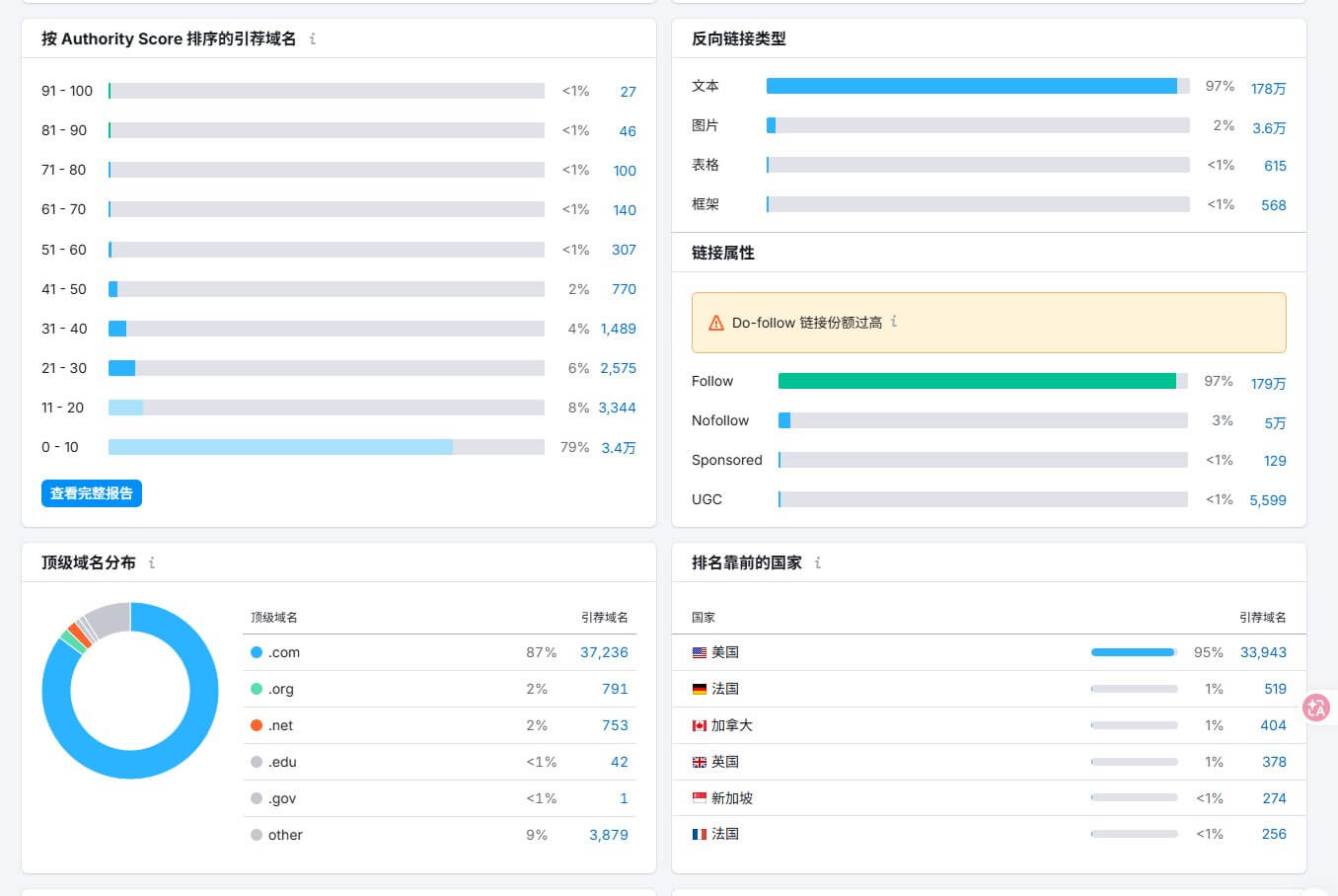Click the Singapore flag beside 新加坡
Screen dimensions: 1338x896
[x=700, y=797]
